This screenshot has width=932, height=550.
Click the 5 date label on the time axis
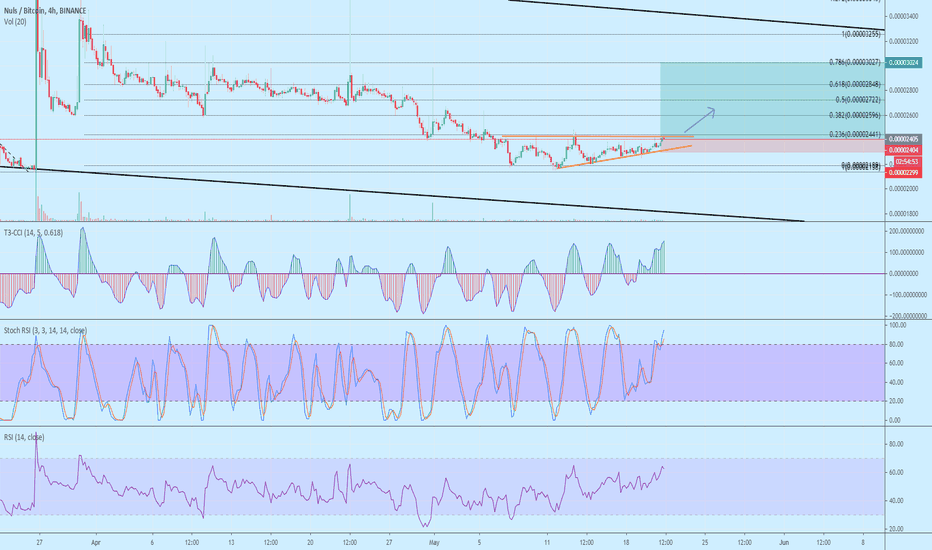479,542
